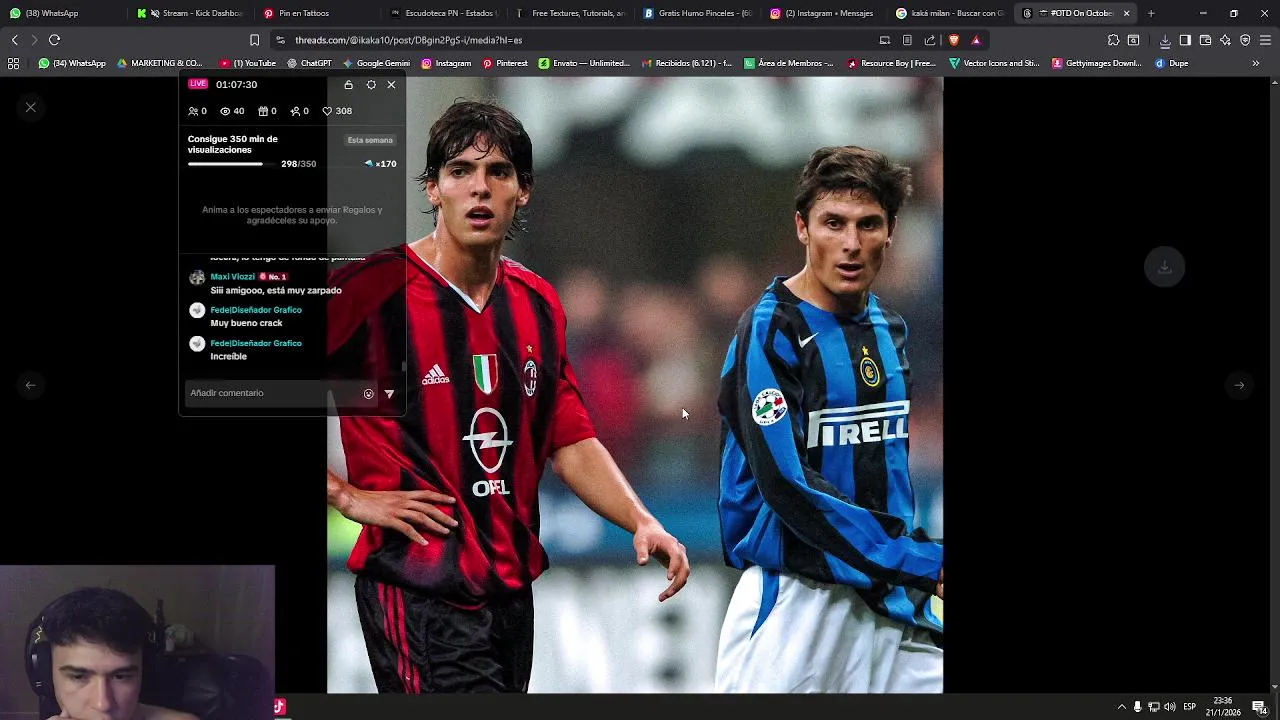Click the audience people icon in live stats
1280x720 pixels.
[x=193, y=111]
